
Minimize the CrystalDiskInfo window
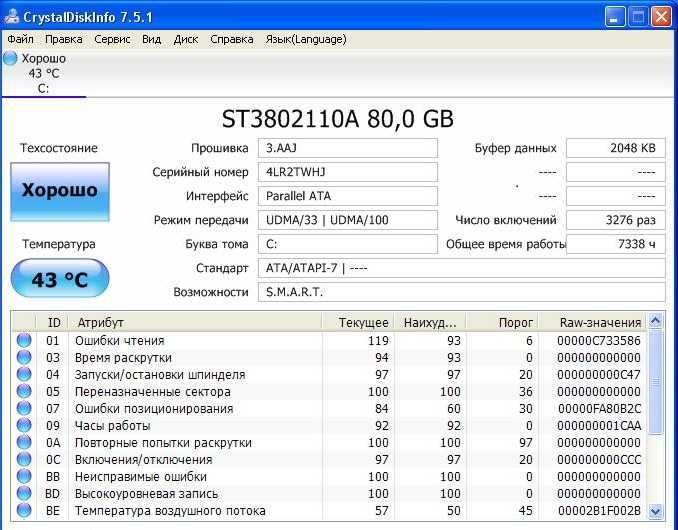click(x=615, y=17)
